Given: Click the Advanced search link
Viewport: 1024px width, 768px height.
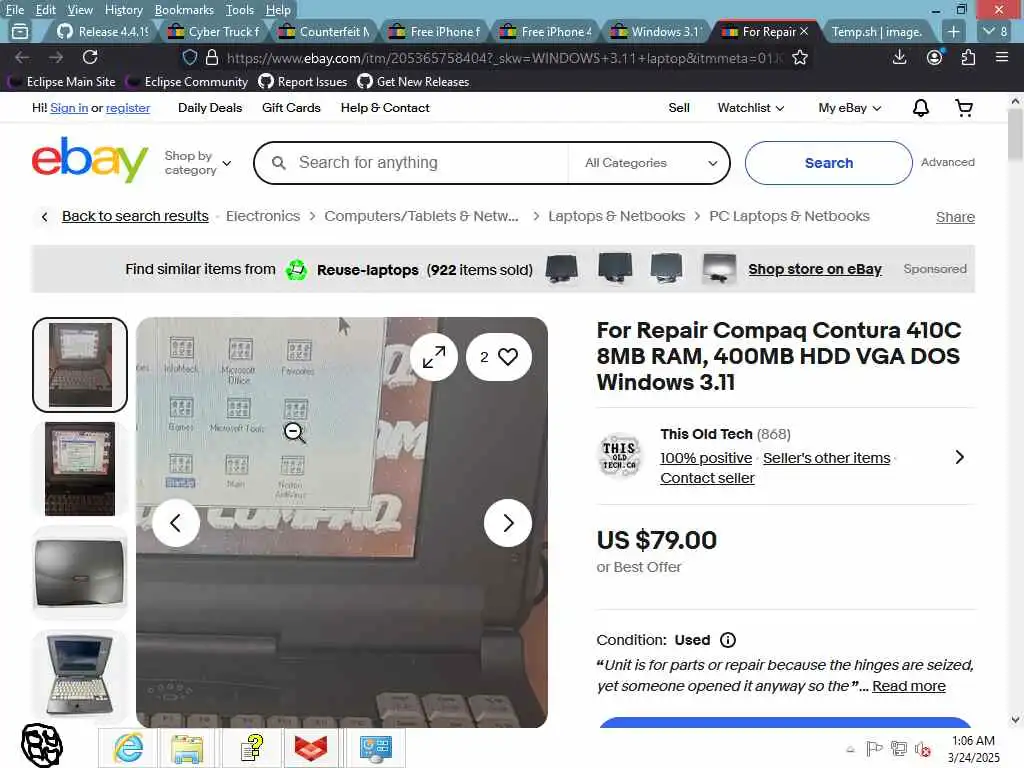Looking at the screenshot, I should tap(948, 162).
